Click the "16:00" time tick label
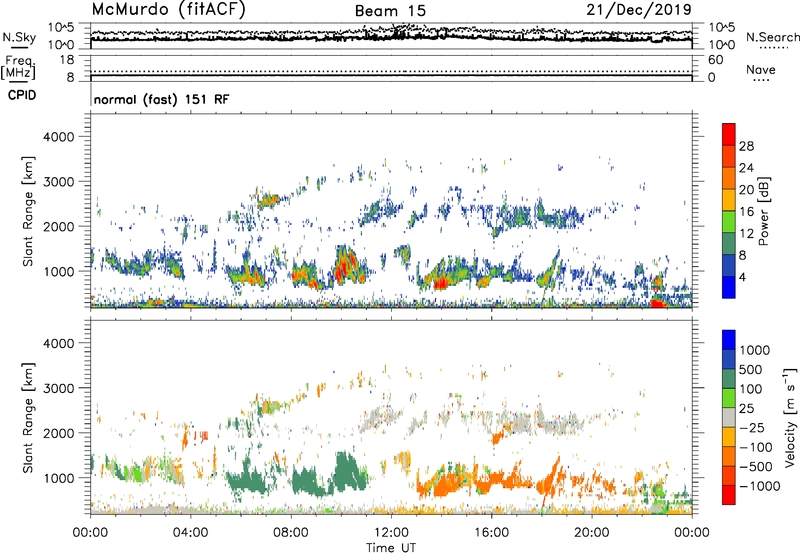Viewport: 800px width, 554px height. click(x=491, y=533)
